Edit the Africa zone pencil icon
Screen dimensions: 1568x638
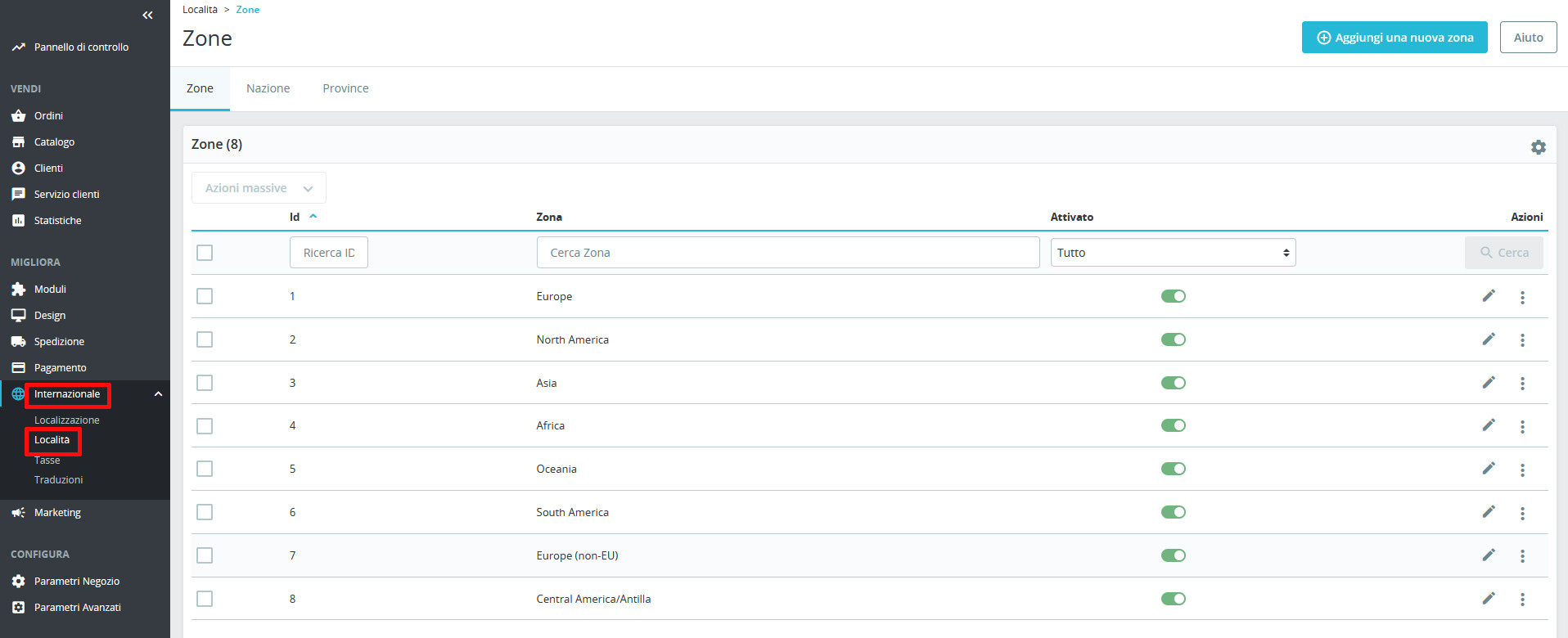1489,425
